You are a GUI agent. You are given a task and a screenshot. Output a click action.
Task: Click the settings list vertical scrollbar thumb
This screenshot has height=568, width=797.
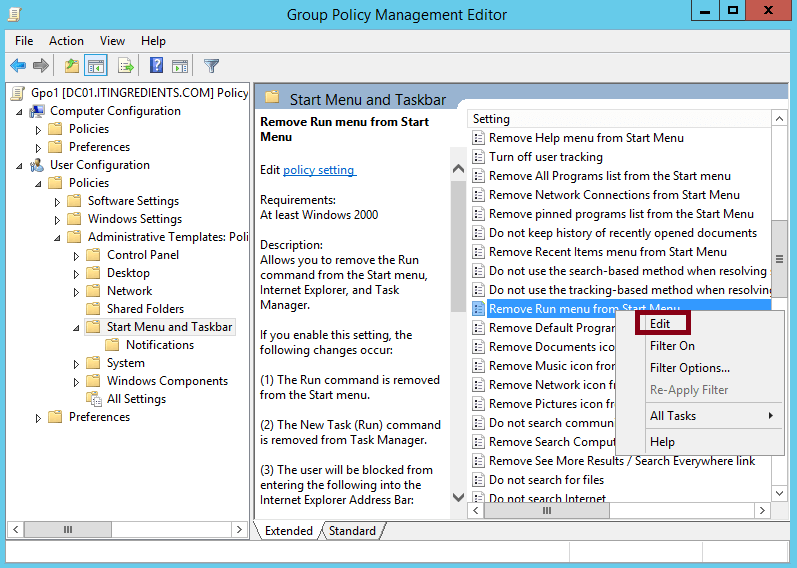point(779,259)
